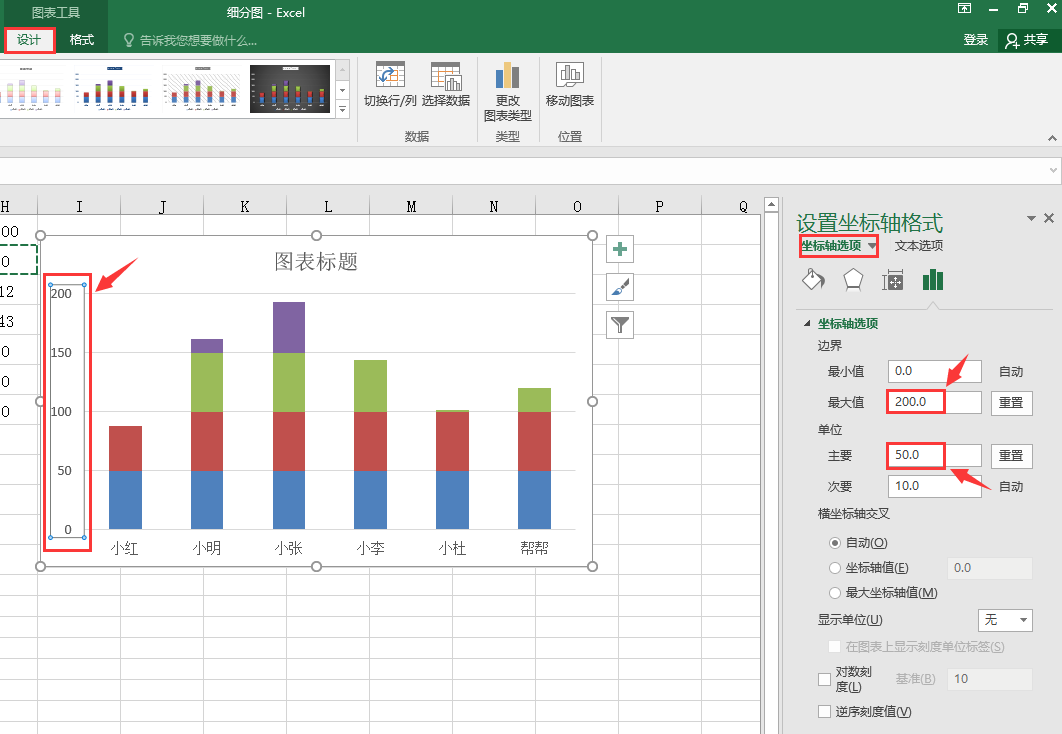
Task: Reset the Major (主要) unit value
Action: 1011,456
